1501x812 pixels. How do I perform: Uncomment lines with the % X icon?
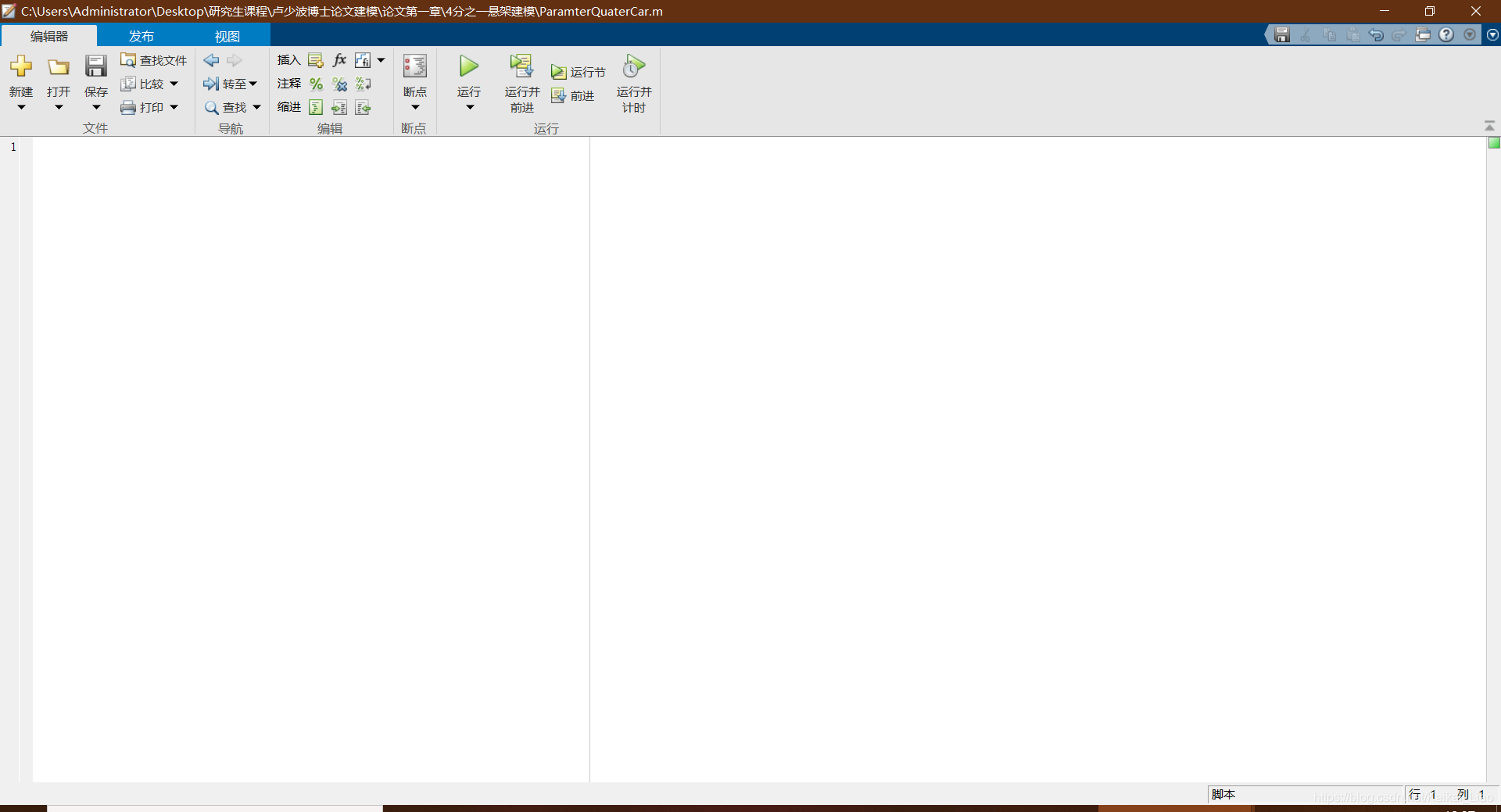339,84
